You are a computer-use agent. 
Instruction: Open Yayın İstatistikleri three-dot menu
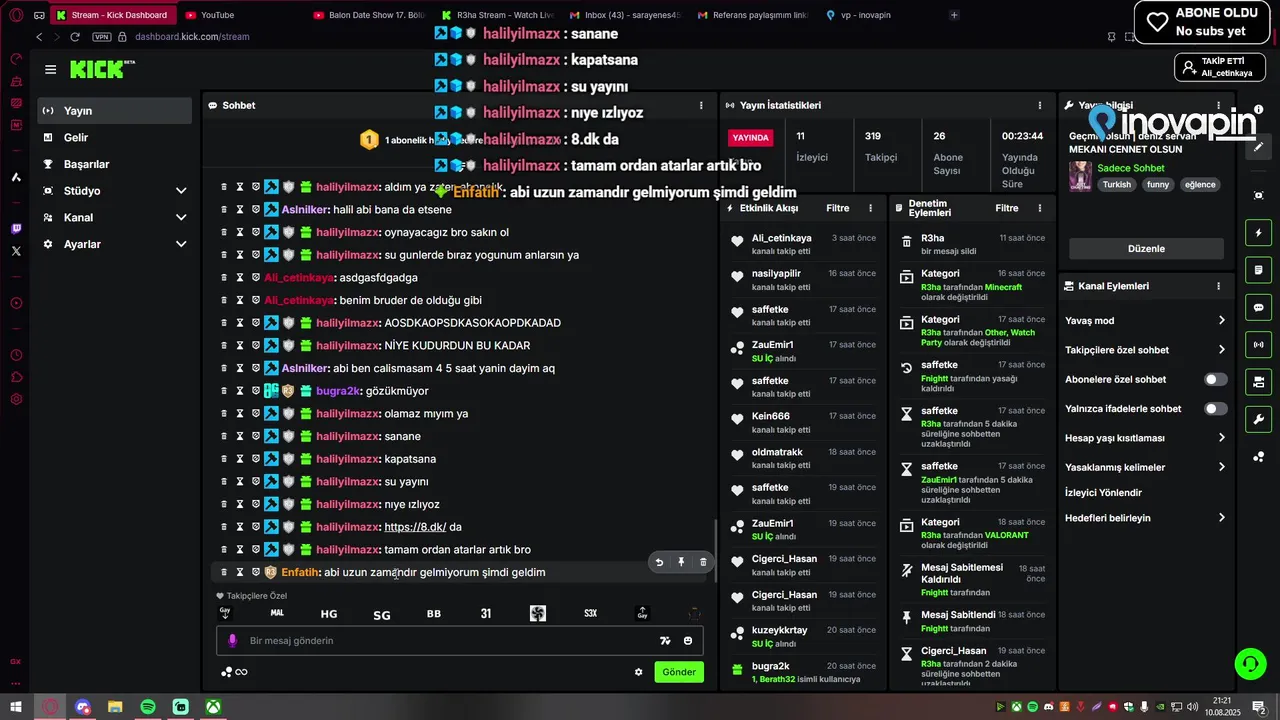[x=1040, y=105]
